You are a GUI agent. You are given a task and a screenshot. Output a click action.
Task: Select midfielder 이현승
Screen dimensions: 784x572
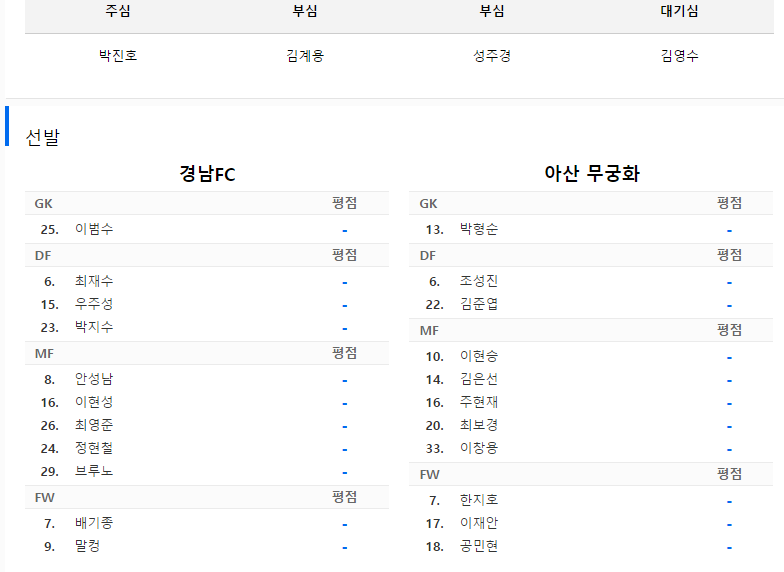479,356
